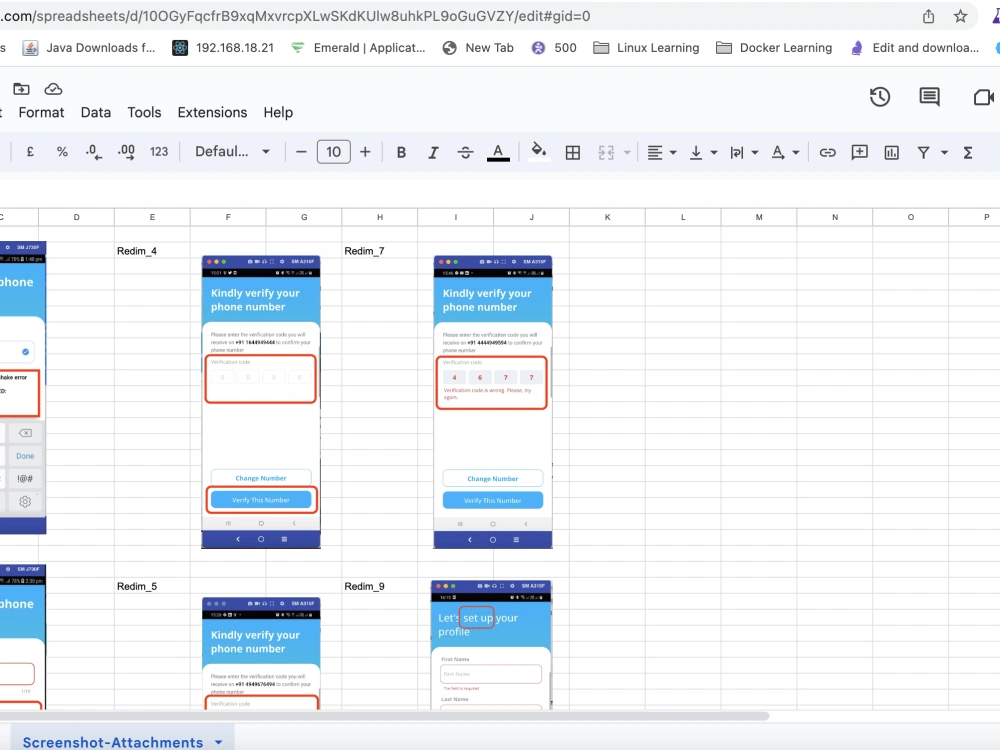
Task: Click the move to folder icon
Action: 21,89
